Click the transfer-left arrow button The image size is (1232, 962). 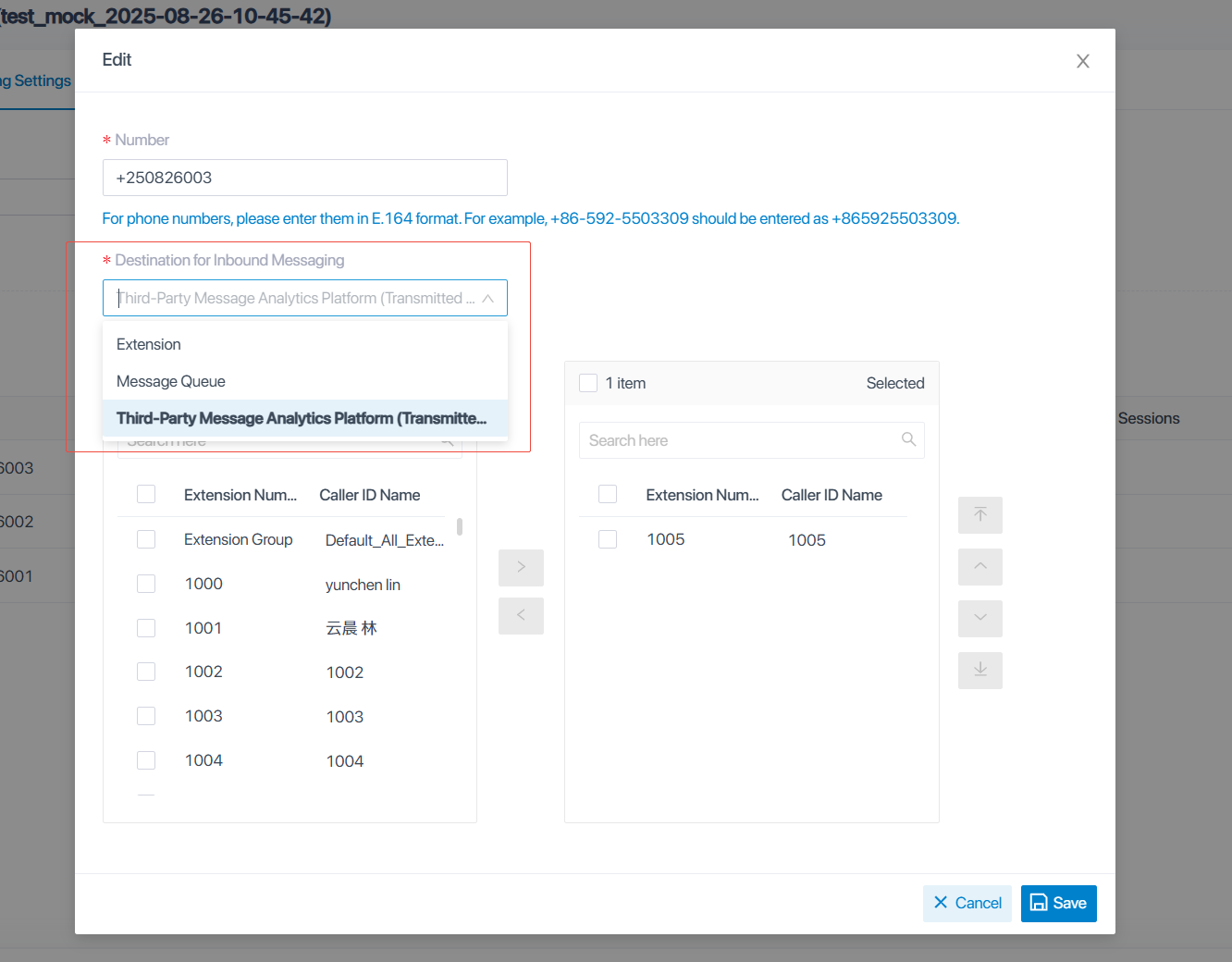tap(521, 616)
